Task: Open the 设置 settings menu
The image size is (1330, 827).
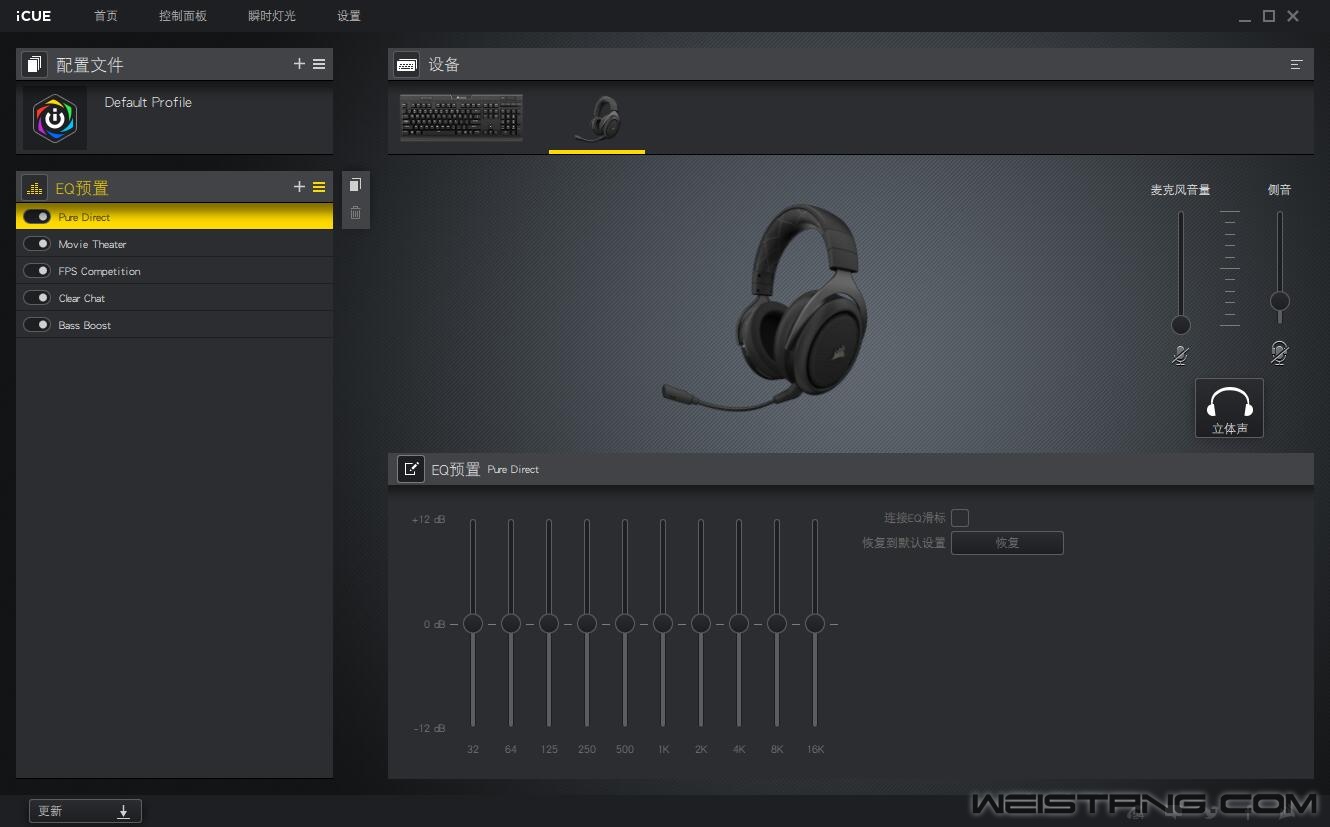Action: click(x=349, y=16)
